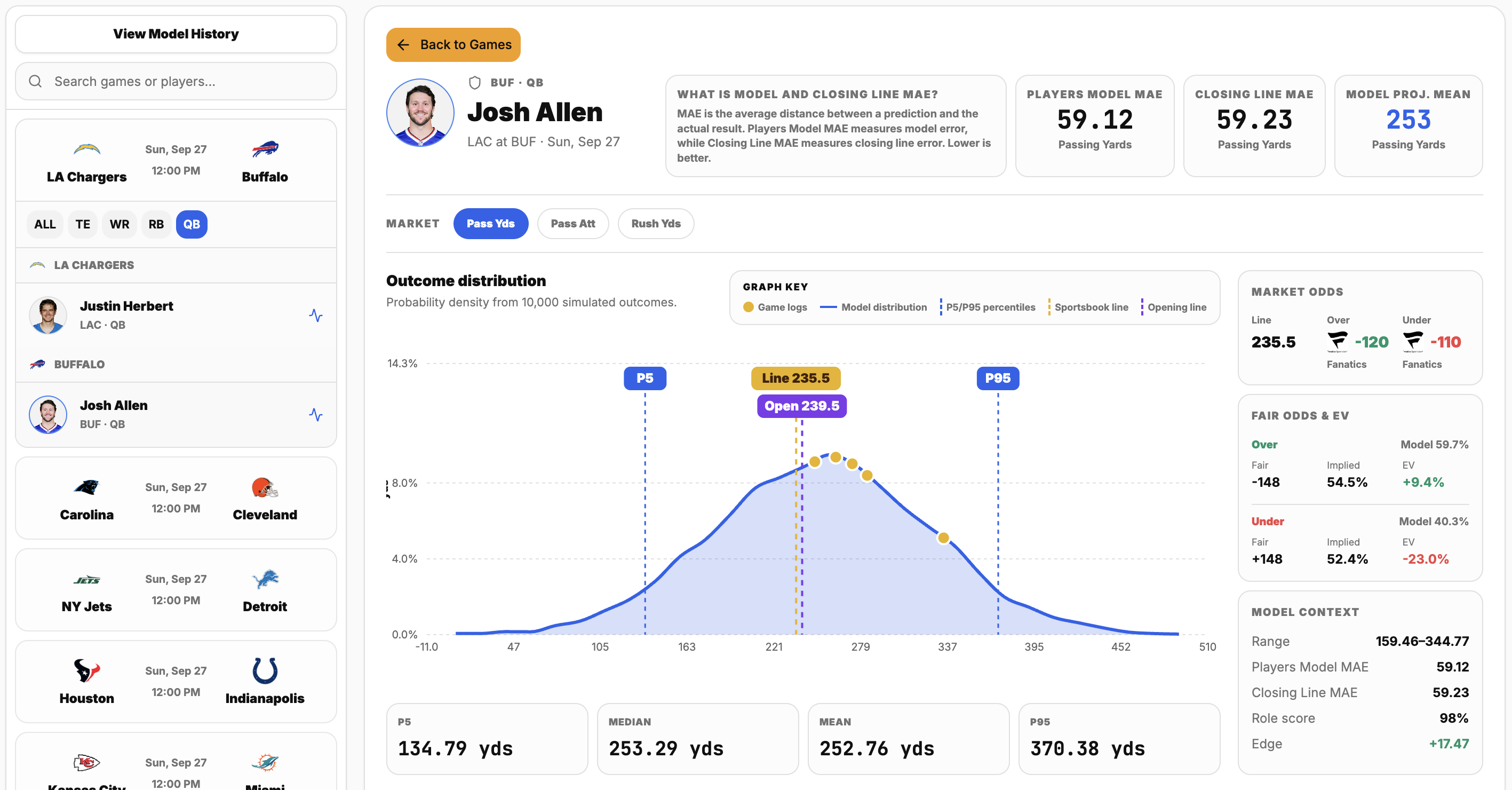The height and width of the screenshot is (790, 1512).
Task: Switch market to Pass Att
Action: (573, 223)
